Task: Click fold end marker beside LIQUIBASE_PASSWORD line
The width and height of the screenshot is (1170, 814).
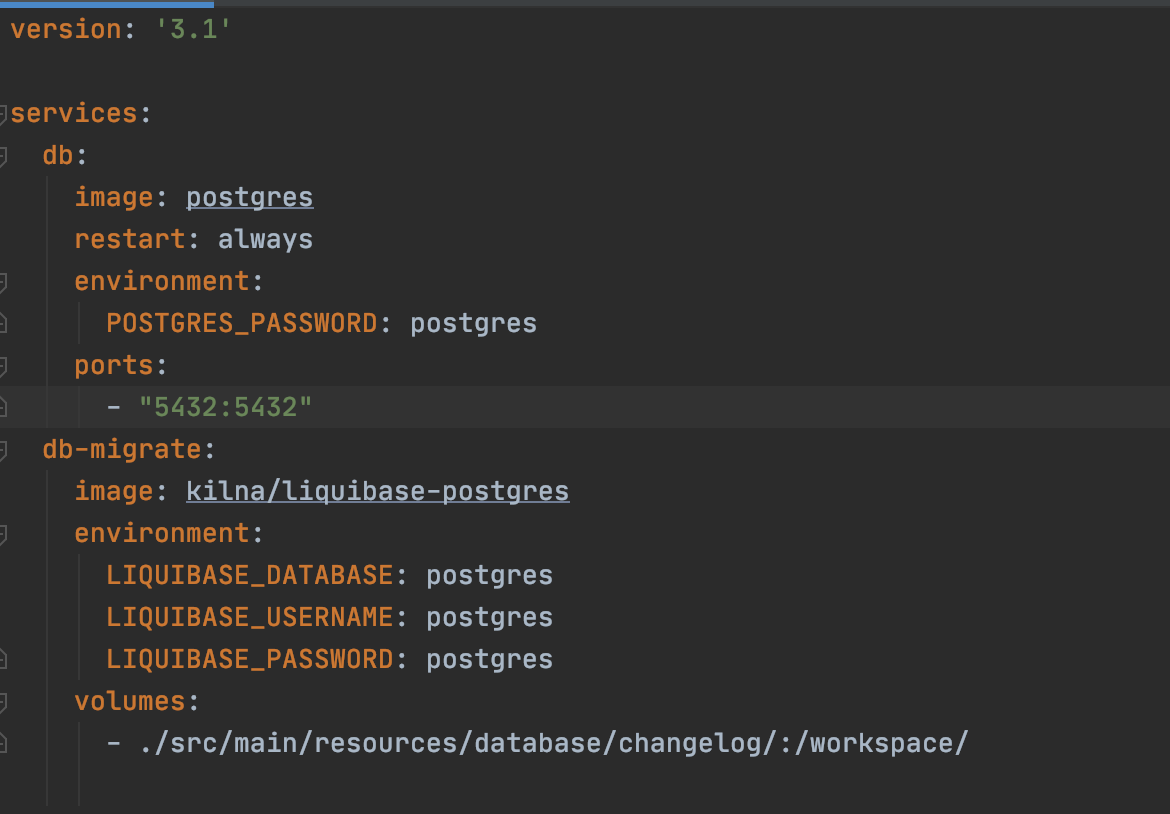Action: click(3, 660)
